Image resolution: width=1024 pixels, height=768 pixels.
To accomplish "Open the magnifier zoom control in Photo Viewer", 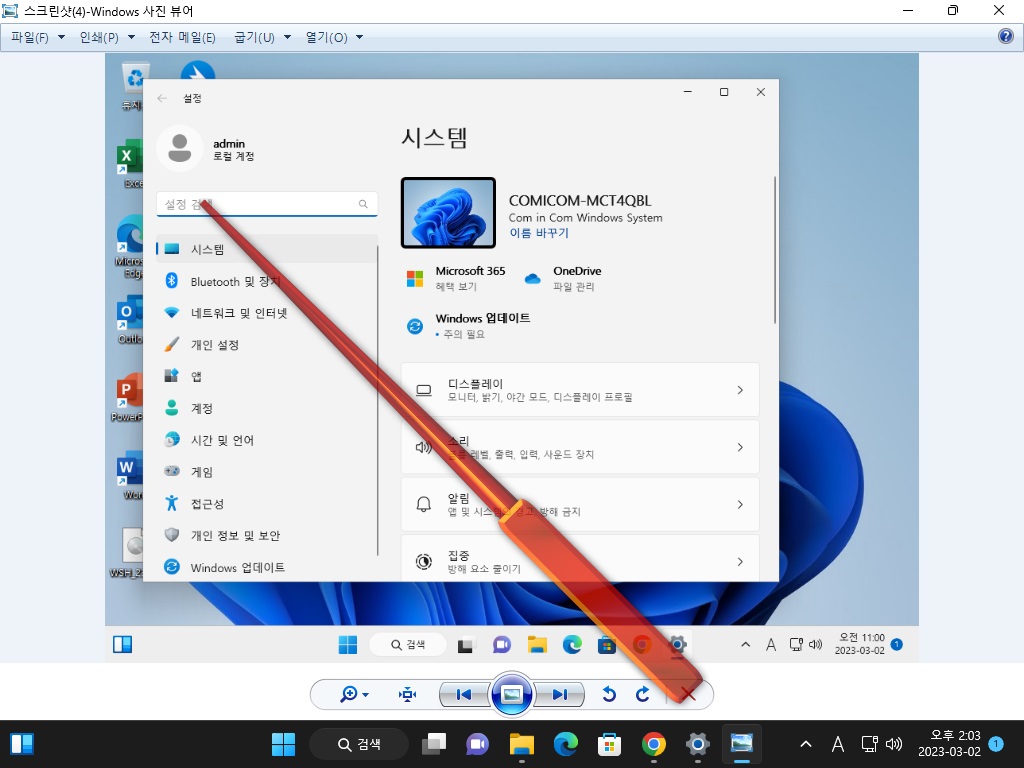I will click(x=354, y=694).
